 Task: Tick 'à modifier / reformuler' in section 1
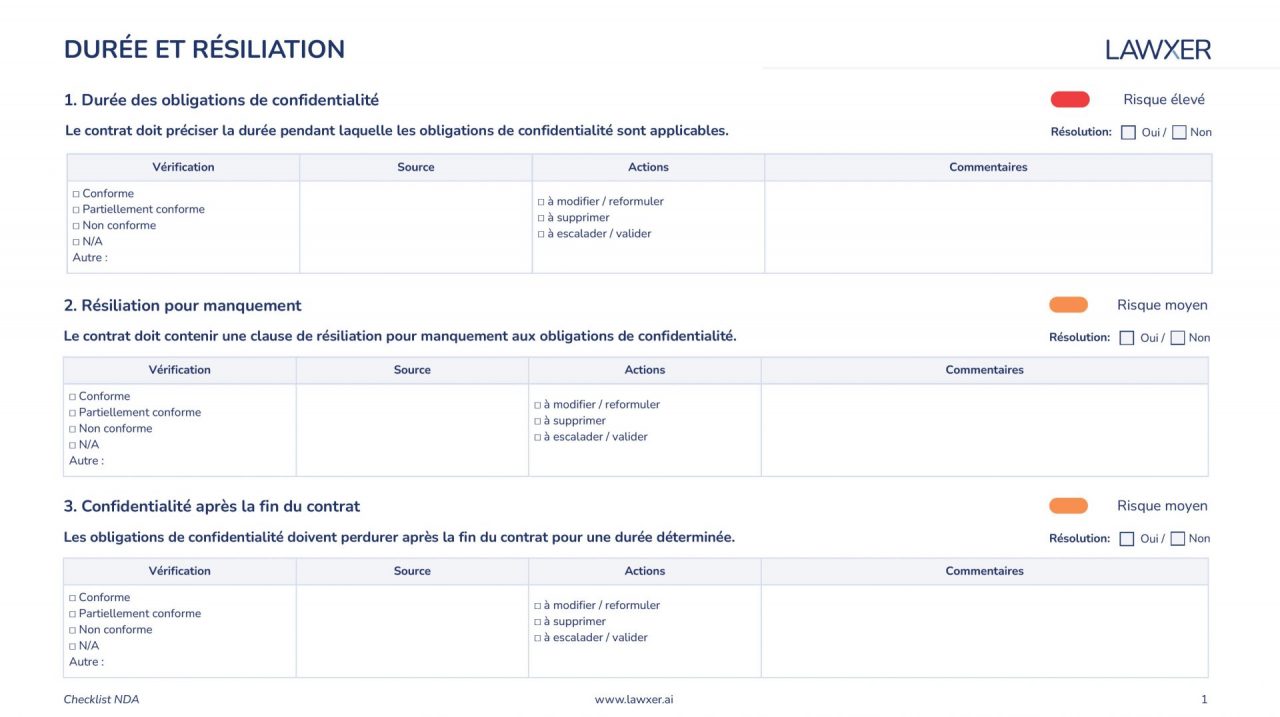541,202
